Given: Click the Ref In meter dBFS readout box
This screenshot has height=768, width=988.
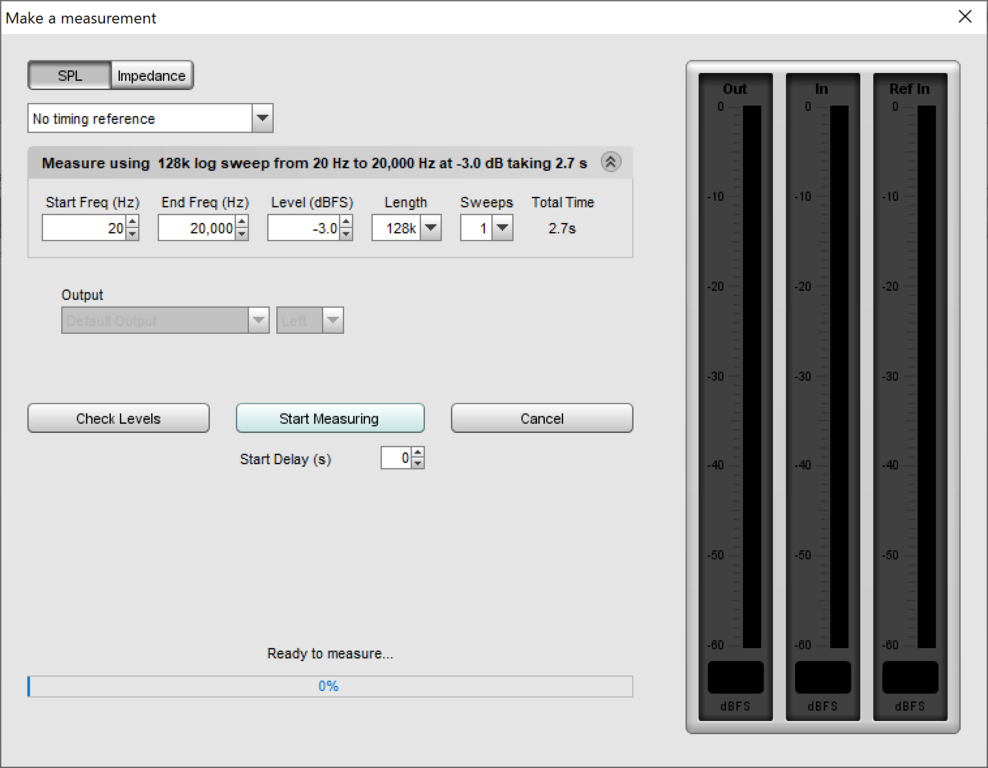Looking at the screenshot, I should click(x=910, y=677).
